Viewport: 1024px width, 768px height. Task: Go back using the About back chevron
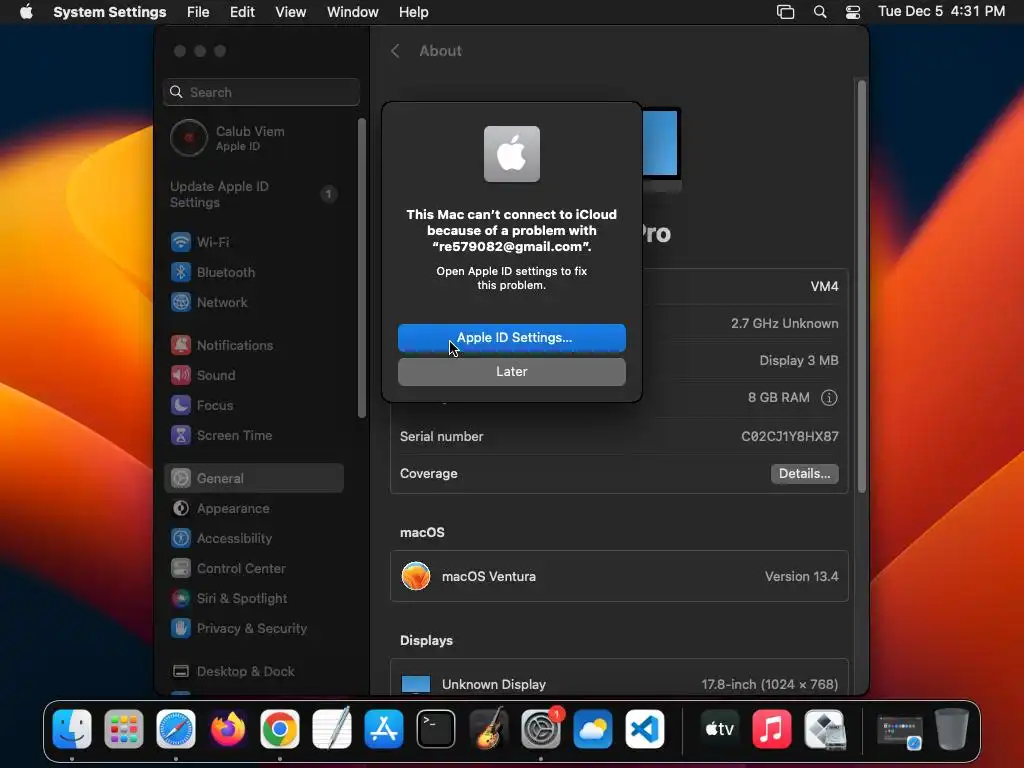395,51
